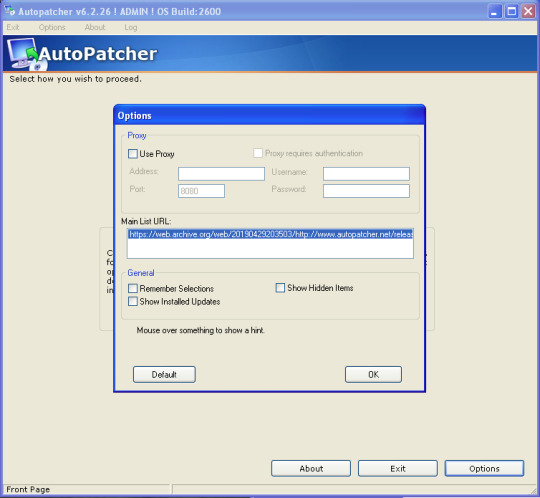The width and height of the screenshot is (540, 498).
Task: Open the Log menu item
Action: tap(131, 27)
